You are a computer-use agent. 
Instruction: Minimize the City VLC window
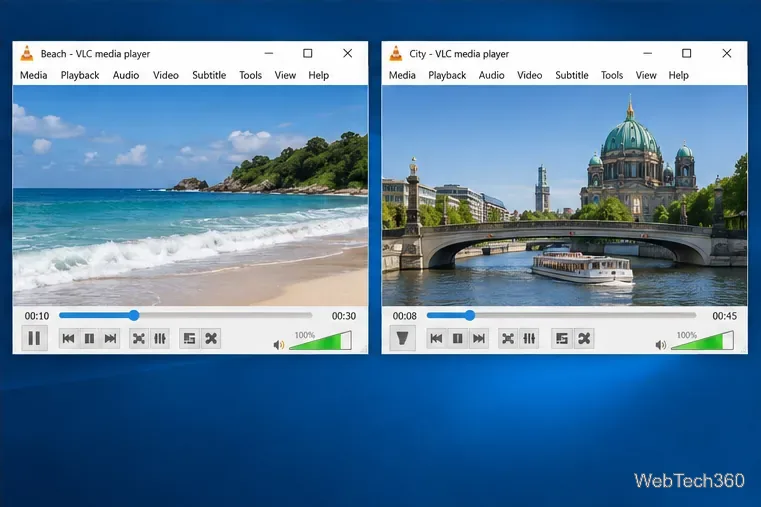[647, 53]
